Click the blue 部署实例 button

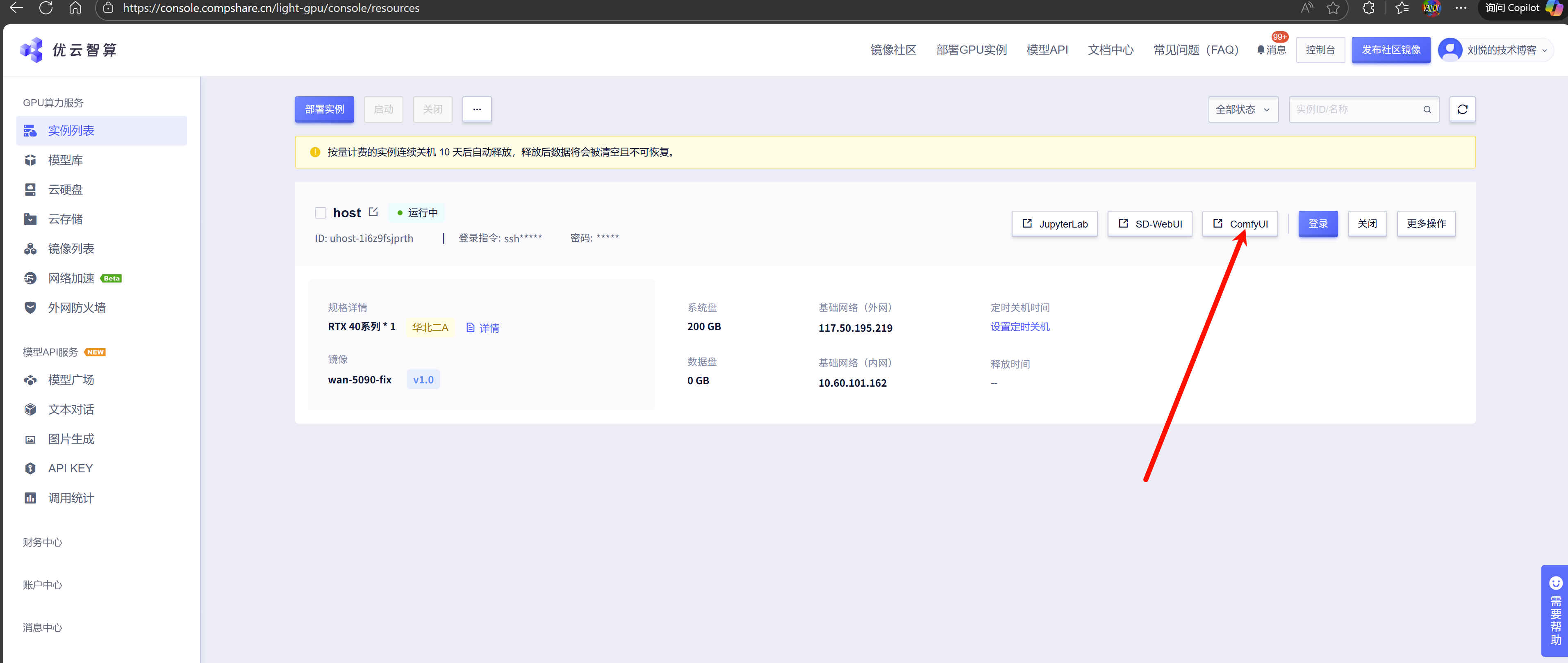324,109
